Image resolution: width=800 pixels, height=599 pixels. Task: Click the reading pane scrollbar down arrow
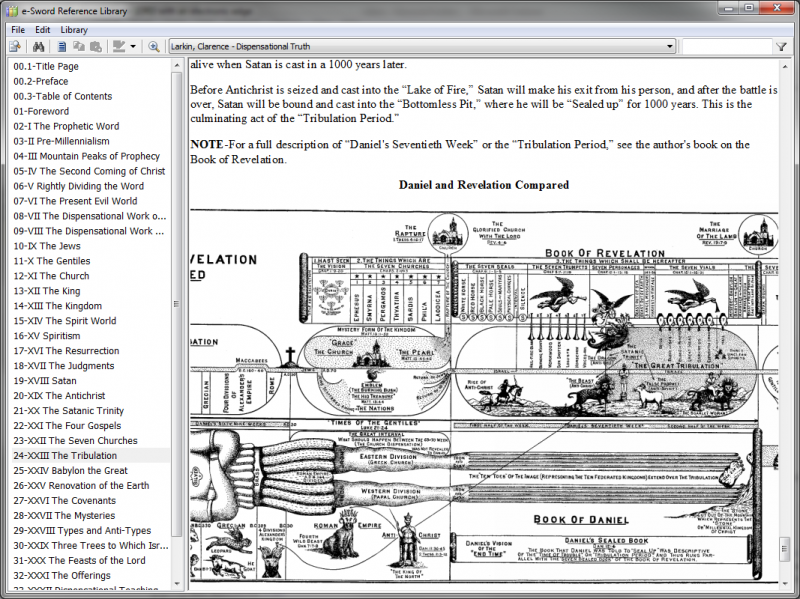(785, 583)
